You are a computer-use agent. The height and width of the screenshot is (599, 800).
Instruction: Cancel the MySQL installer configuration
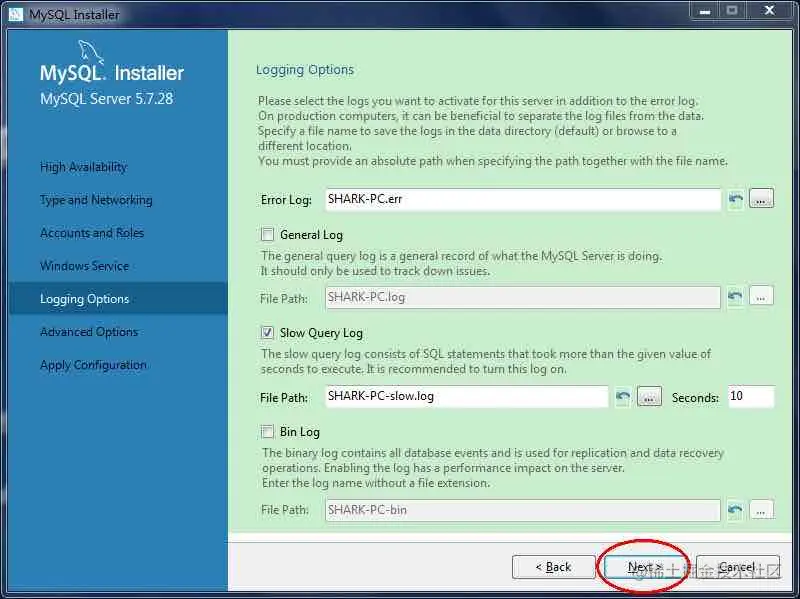[737, 567]
